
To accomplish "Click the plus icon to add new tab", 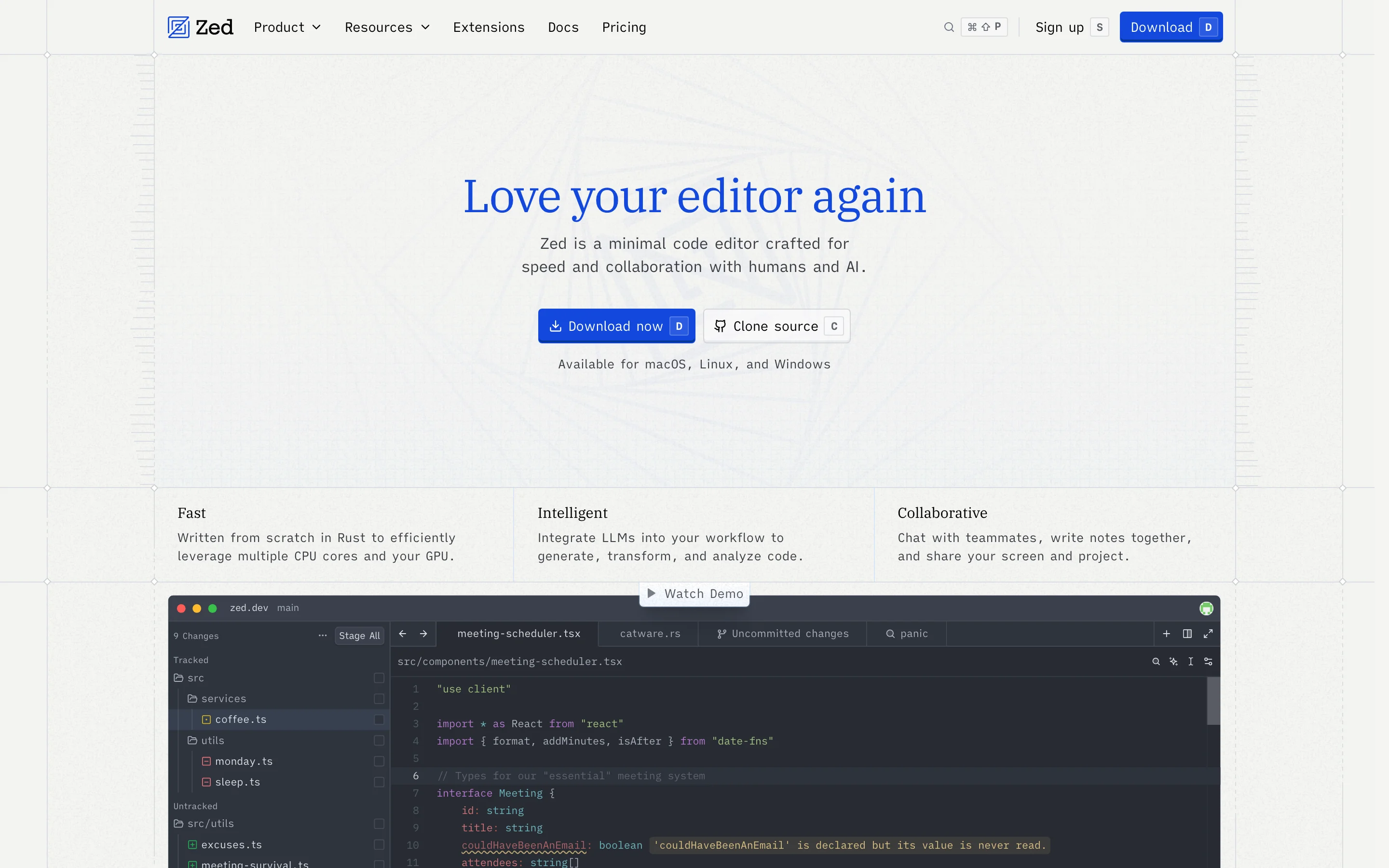I will click(1166, 633).
